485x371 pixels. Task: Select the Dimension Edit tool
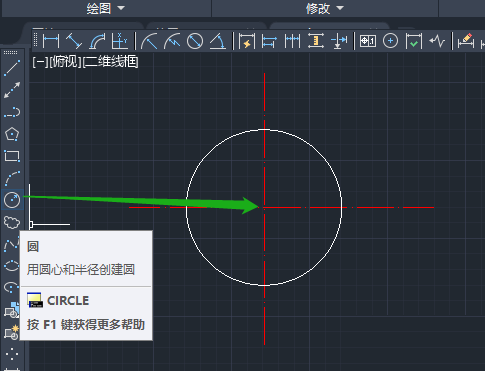pyautogui.click(x=466, y=41)
